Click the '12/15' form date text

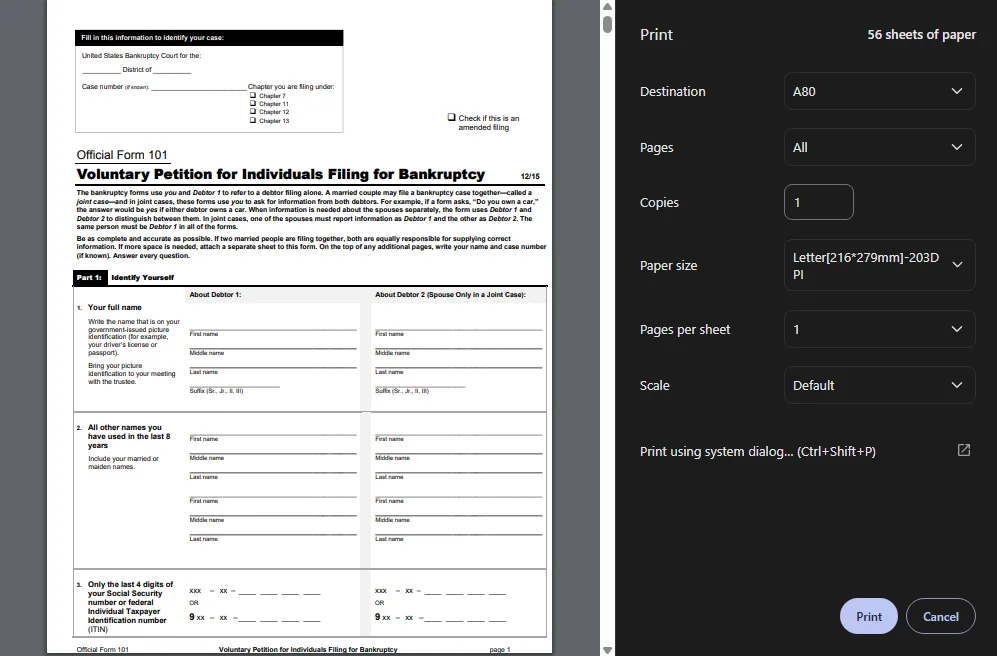[530, 176]
